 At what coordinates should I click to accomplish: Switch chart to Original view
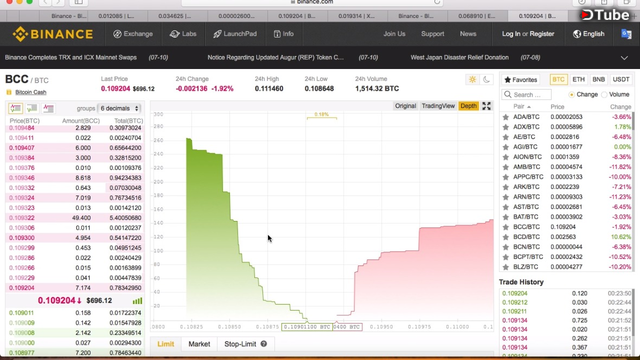pyautogui.click(x=405, y=106)
